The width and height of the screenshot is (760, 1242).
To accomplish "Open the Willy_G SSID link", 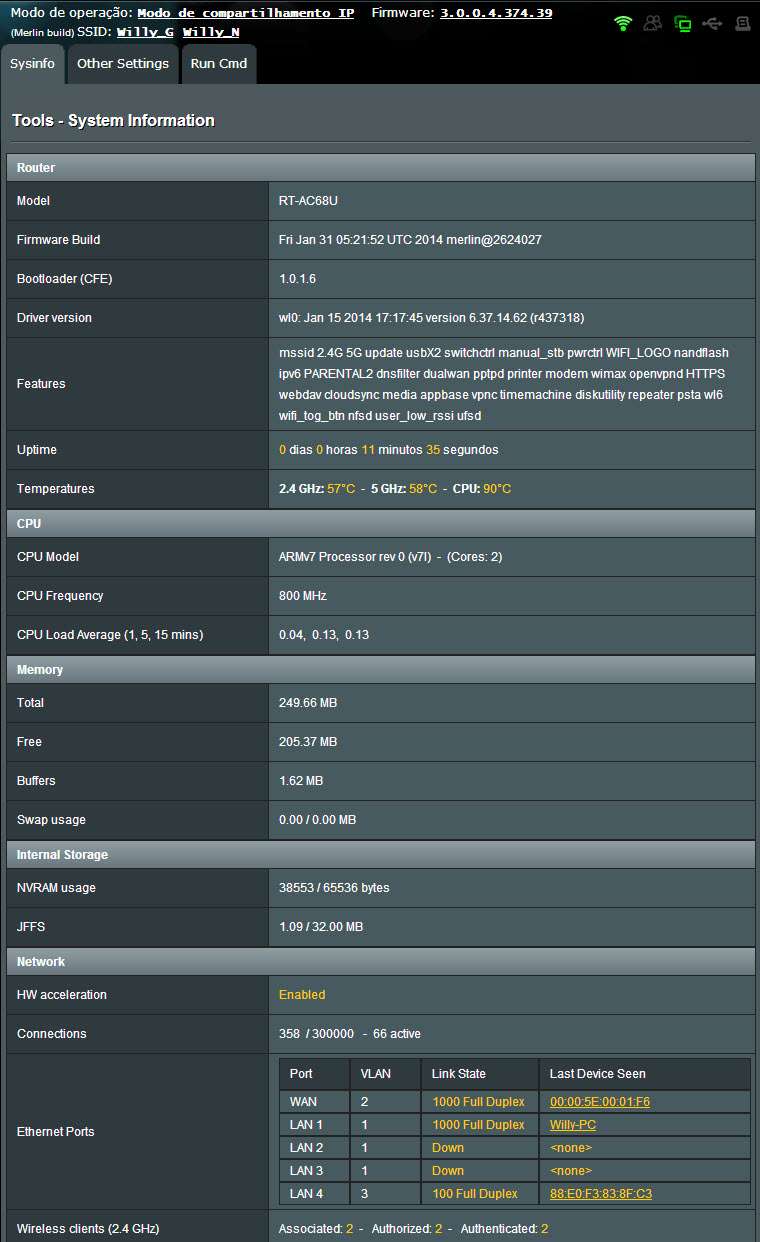I will (x=144, y=32).
